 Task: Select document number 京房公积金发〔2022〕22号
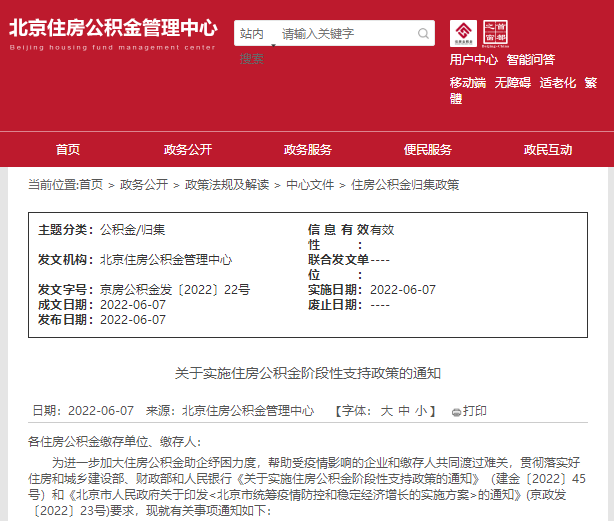click(175, 290)
